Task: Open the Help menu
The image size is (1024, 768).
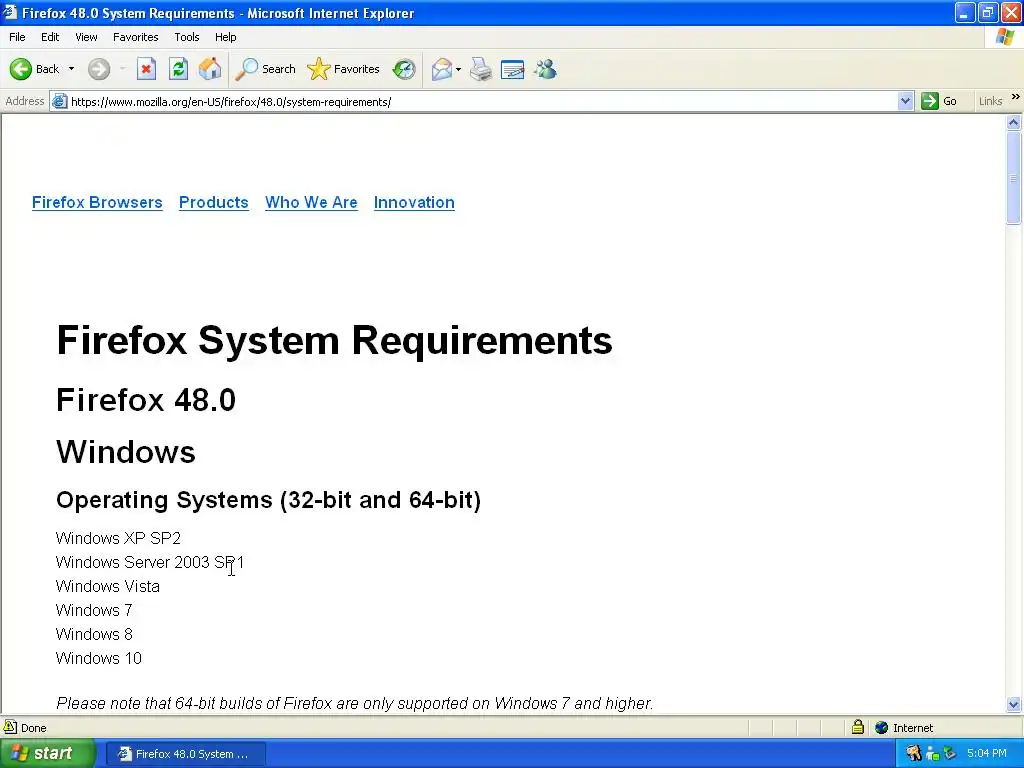Action: pyautogui.click(x=225, y=37)
